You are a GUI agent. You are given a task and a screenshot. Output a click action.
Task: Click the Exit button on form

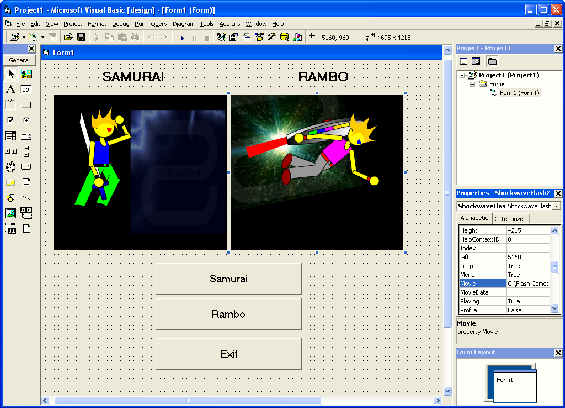click(229, 354)
